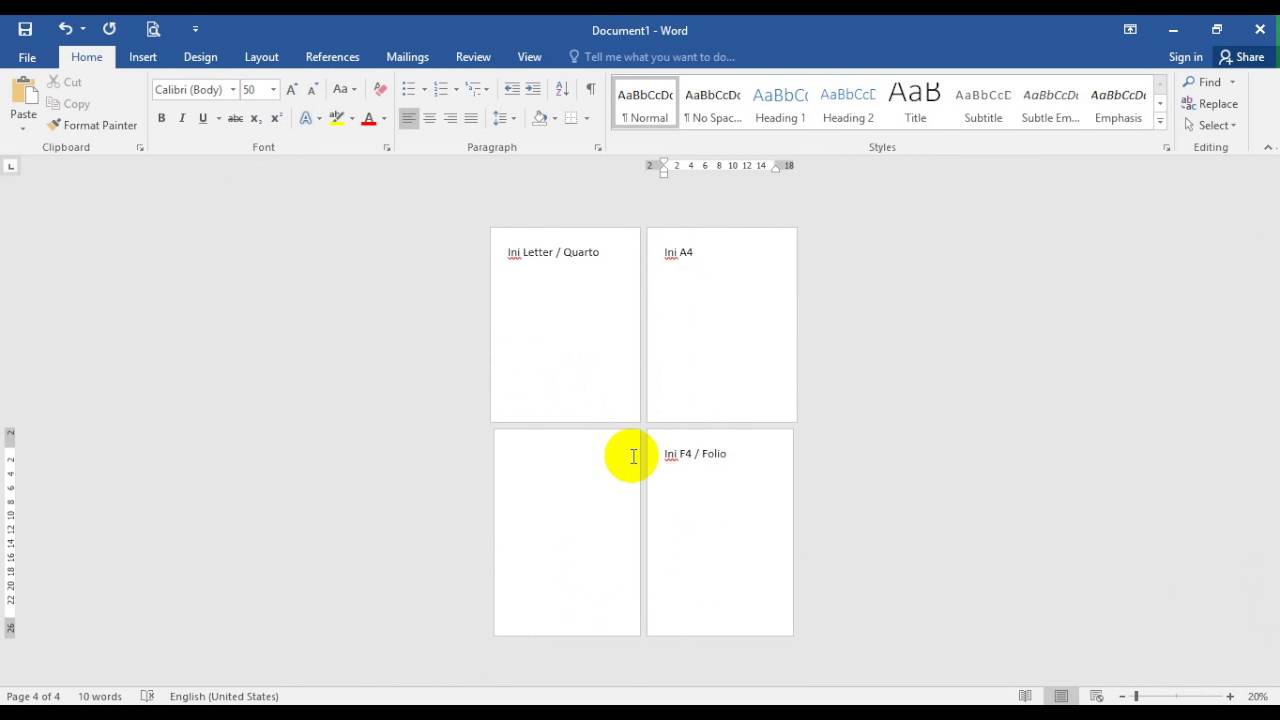
Task: Decrease font size with shrink font icon
Action: [x=312, y=89]
